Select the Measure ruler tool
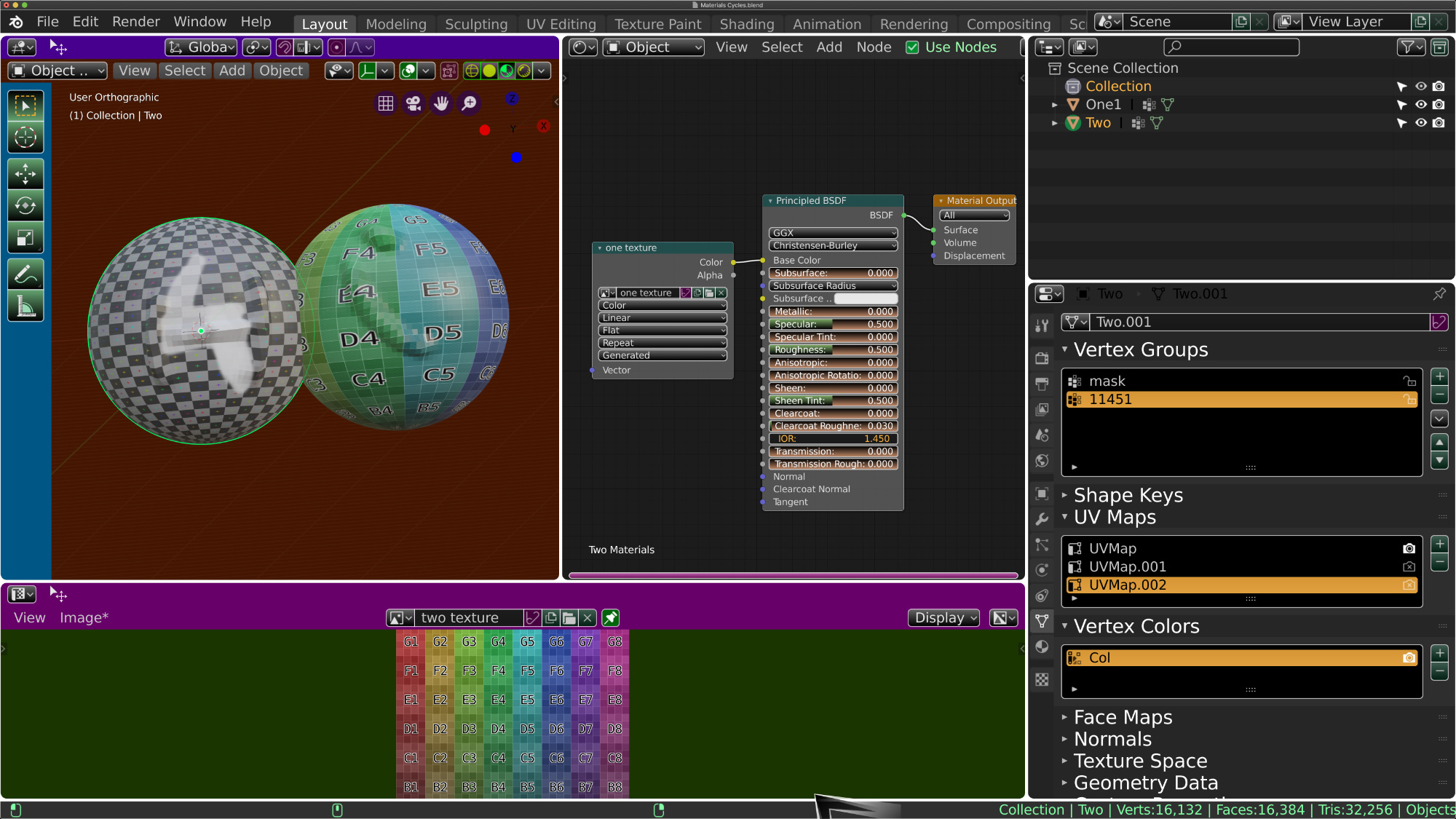The height and width of the screenshot is (819, 1456). (x=25, y=306)
